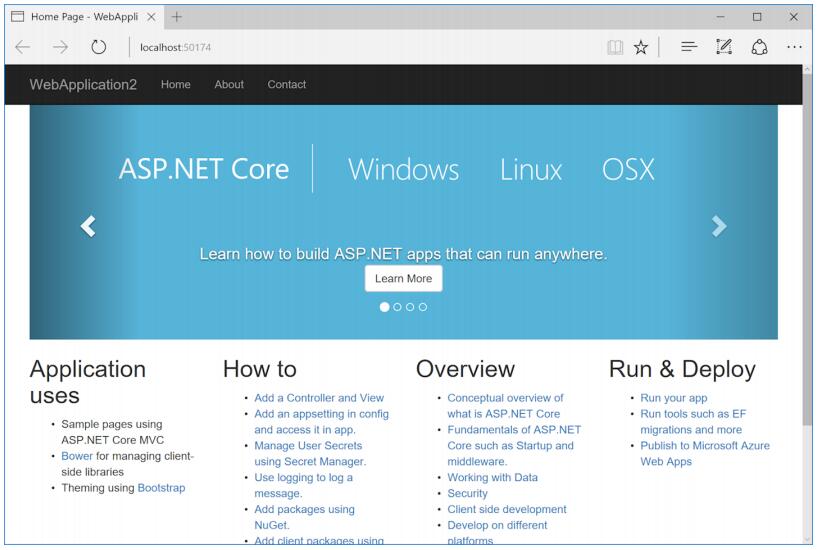This screenshot has height=550, width=822.
Task: Click the Application uses heading
Action: tap(88, 382)
